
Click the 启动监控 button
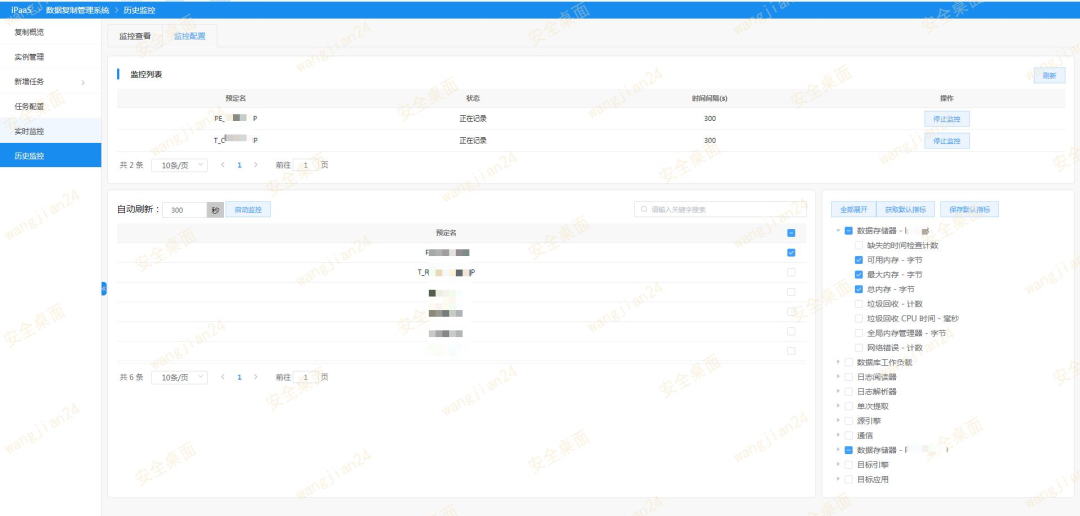248,210
